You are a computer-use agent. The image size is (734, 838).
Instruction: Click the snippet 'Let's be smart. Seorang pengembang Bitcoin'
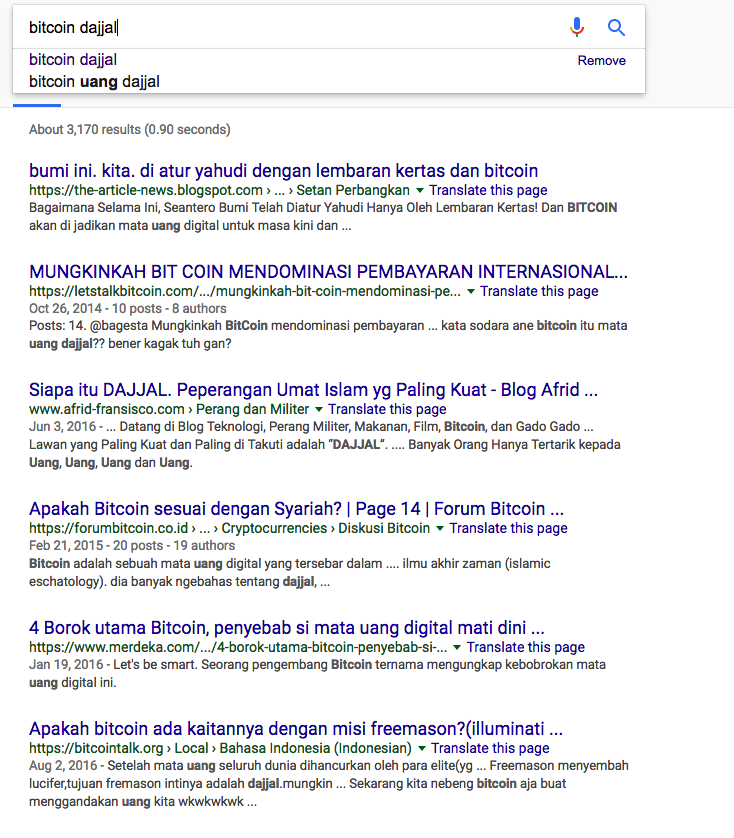(x=242, y=664)
